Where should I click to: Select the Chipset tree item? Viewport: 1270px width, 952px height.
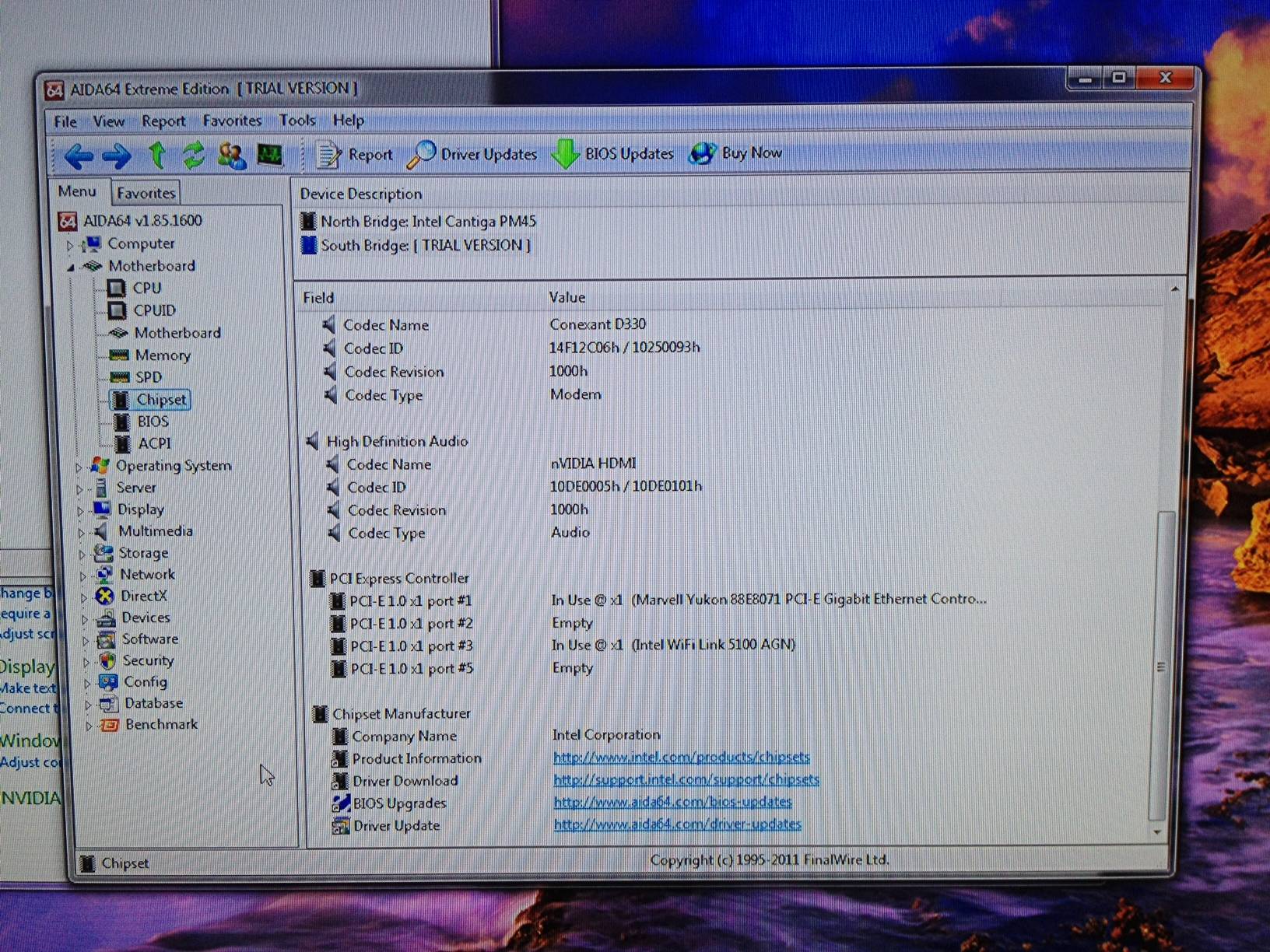coord(161,400)
